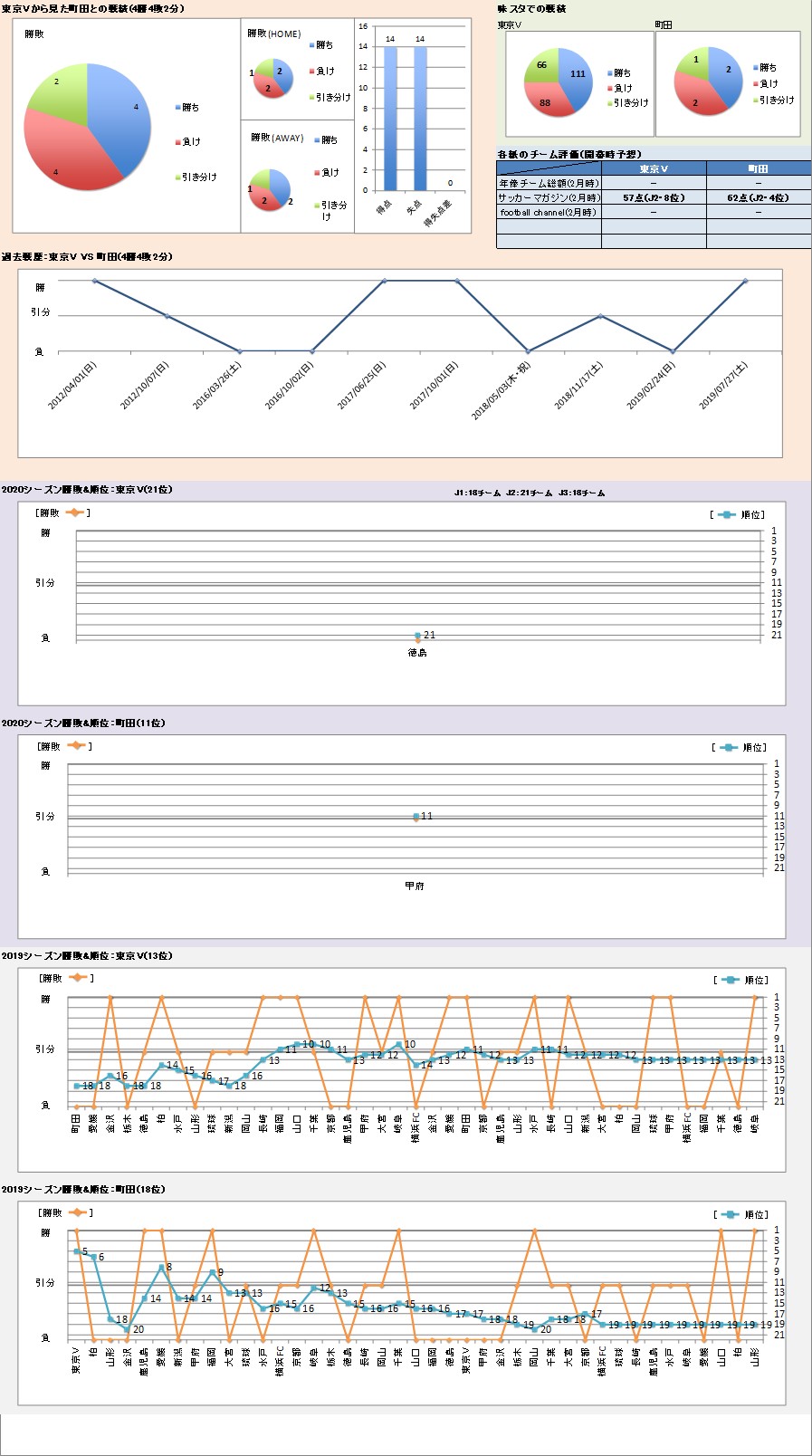Click the 味スタでの戦績 heading
This screenshot has width=812, height=1456.
(532, 9)
